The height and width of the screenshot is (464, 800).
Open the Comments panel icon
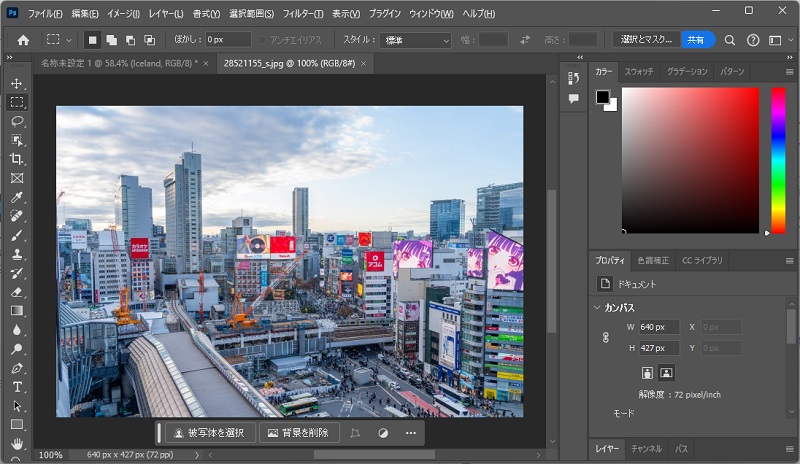click(573, 99)
